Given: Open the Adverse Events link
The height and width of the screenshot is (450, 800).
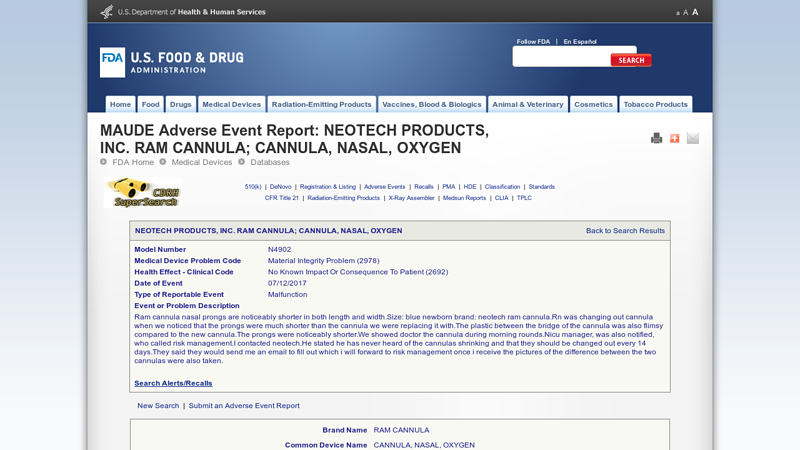Looking at the screenshot, I should point(385,187).
